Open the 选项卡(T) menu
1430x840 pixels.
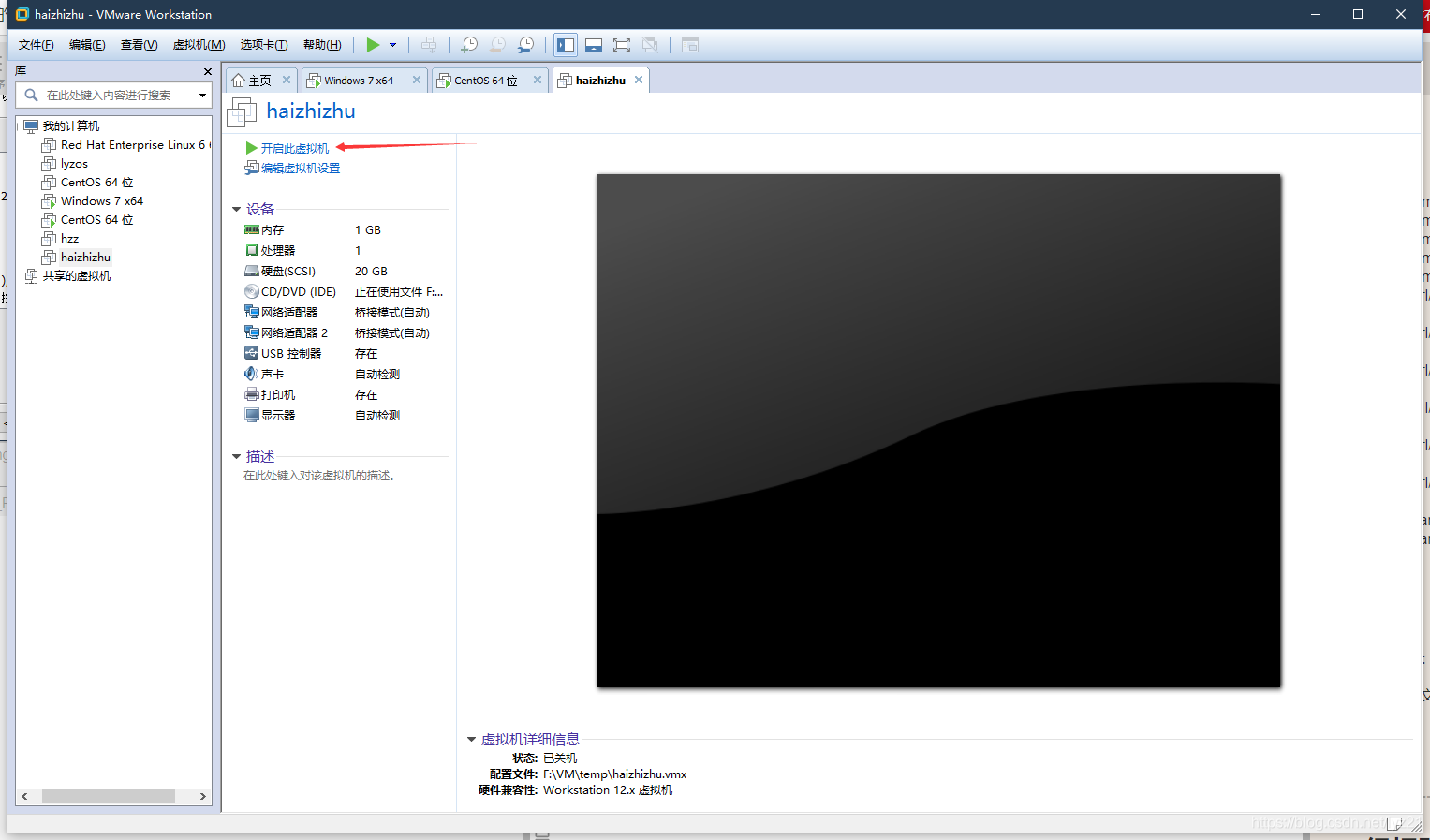point(264,45)
